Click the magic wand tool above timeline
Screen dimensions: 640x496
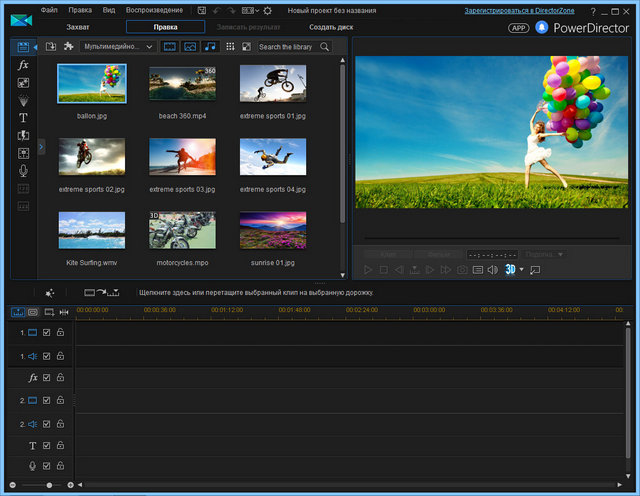50,292
